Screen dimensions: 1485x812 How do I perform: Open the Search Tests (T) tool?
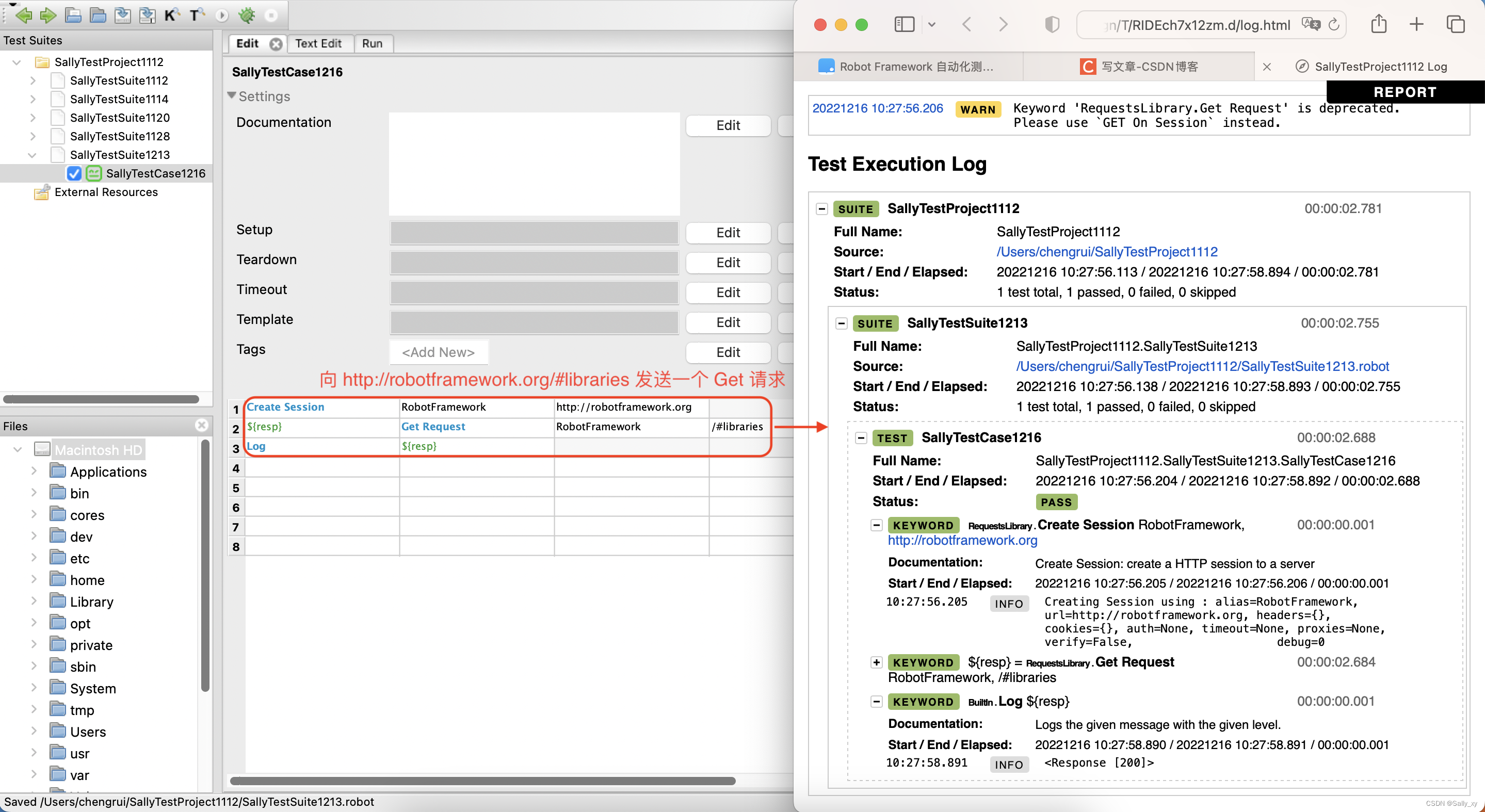[197, 15]
